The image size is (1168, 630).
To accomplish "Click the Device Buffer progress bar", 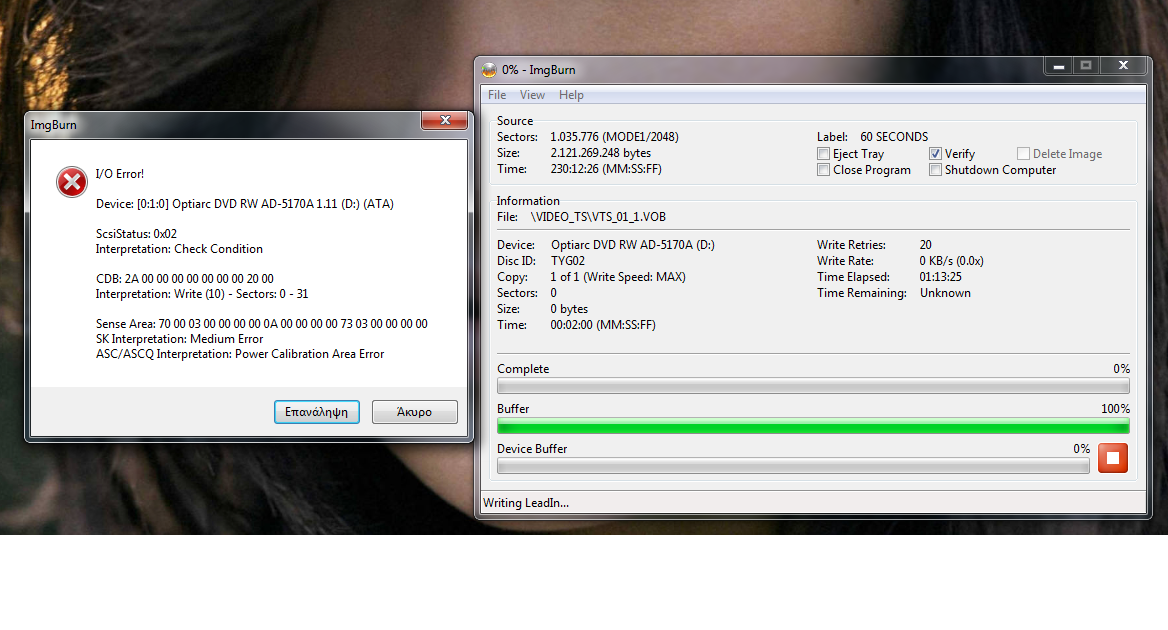I will (793, 466).
